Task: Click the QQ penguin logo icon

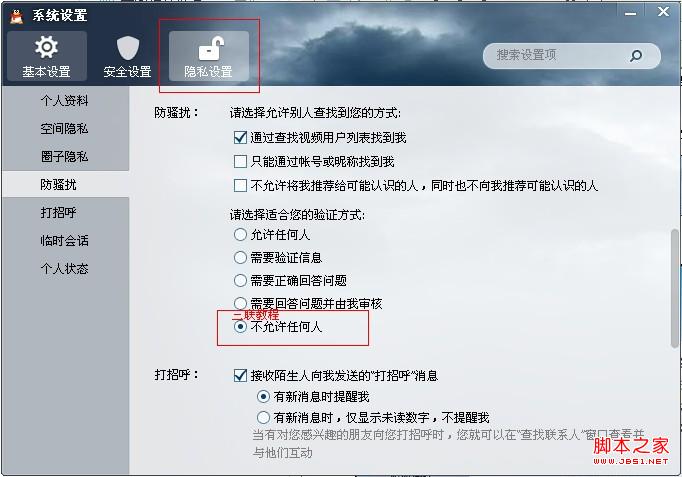Action: [x=17, y=17]
